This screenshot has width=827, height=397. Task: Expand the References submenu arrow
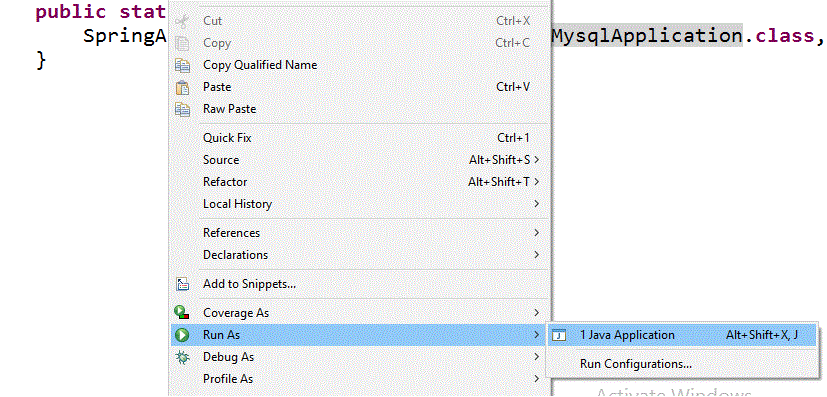(536, 233)
